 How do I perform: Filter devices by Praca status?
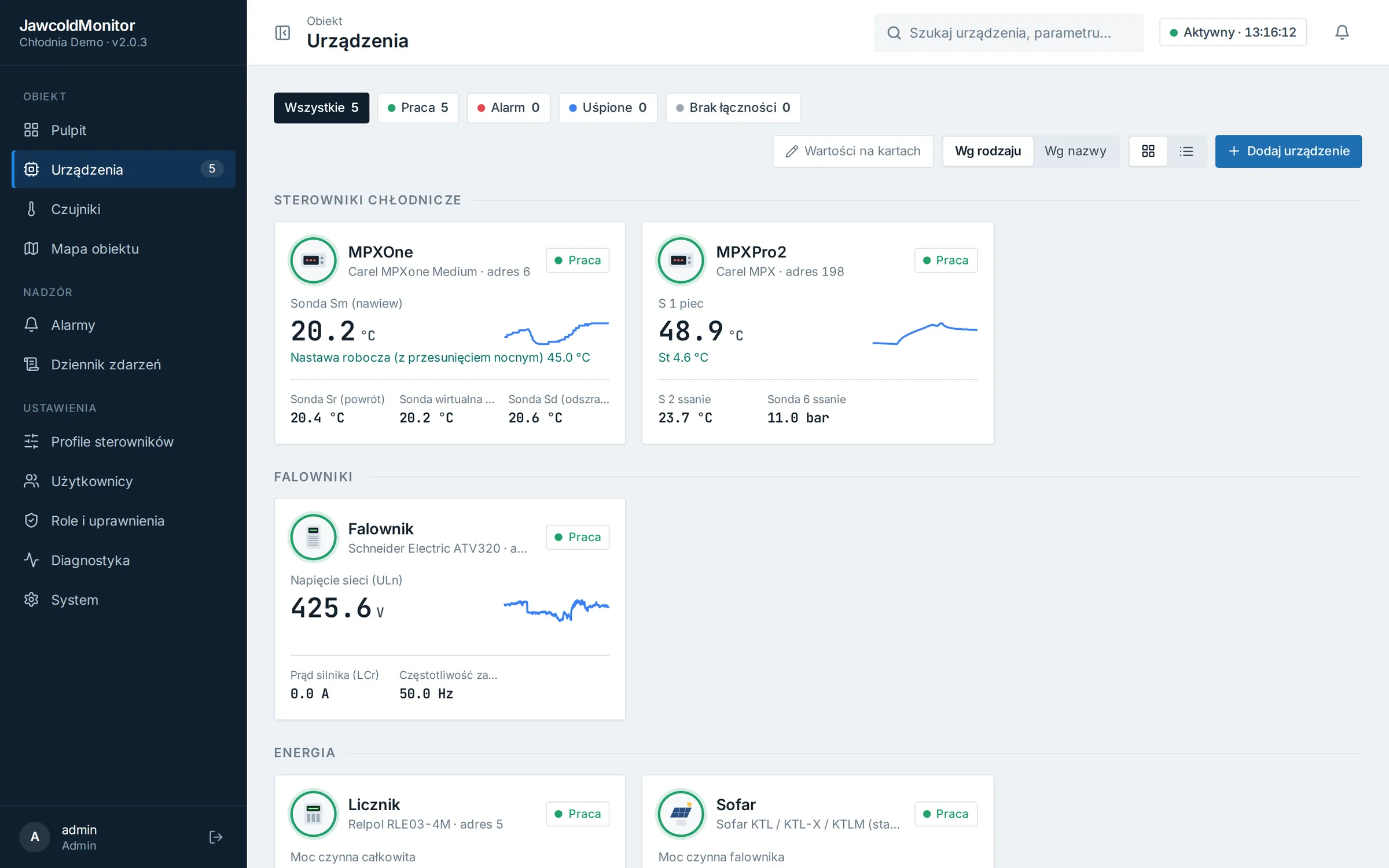click(x=418, y=108)
